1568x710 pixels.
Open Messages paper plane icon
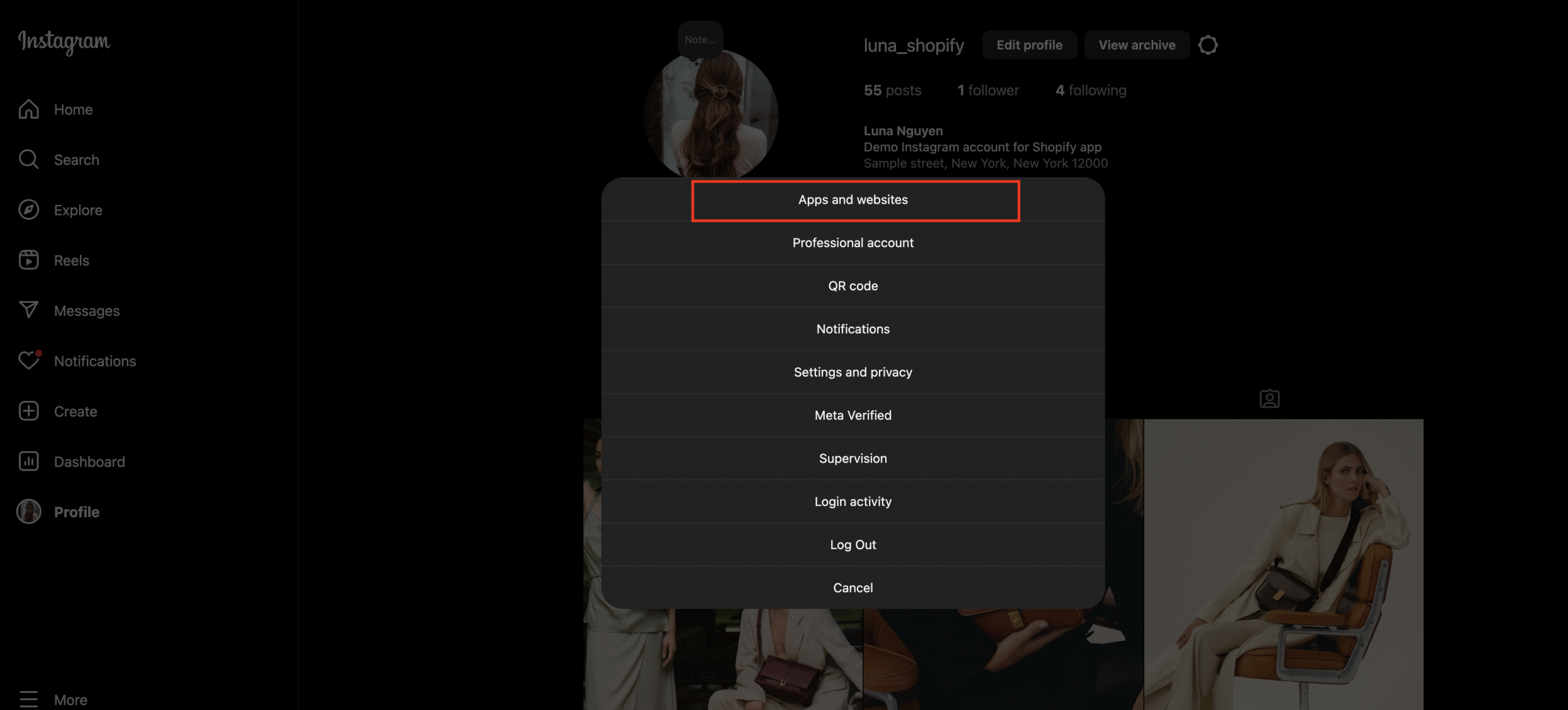tap(29, 310)
